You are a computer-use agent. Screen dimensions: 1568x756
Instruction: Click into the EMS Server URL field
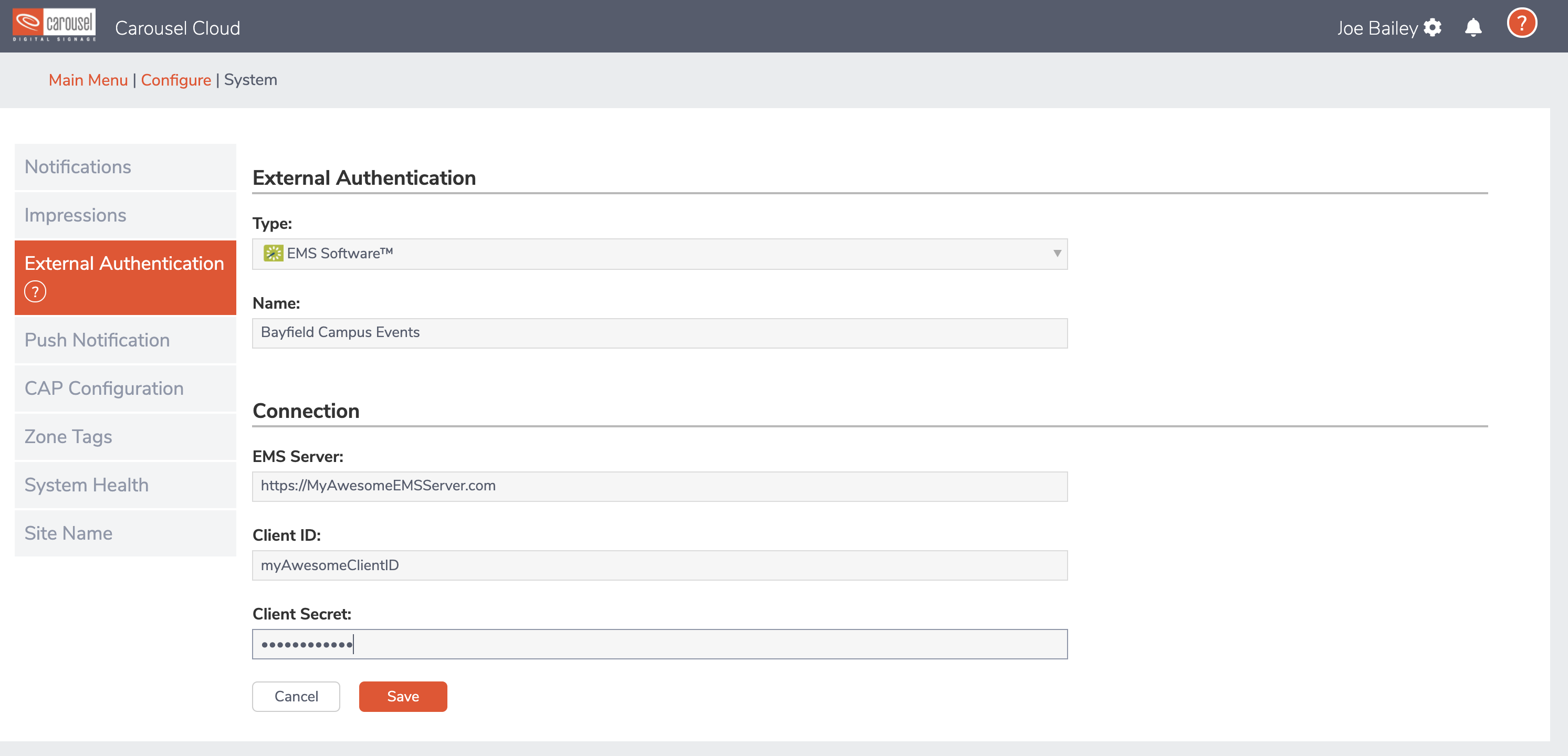(660, 486)
